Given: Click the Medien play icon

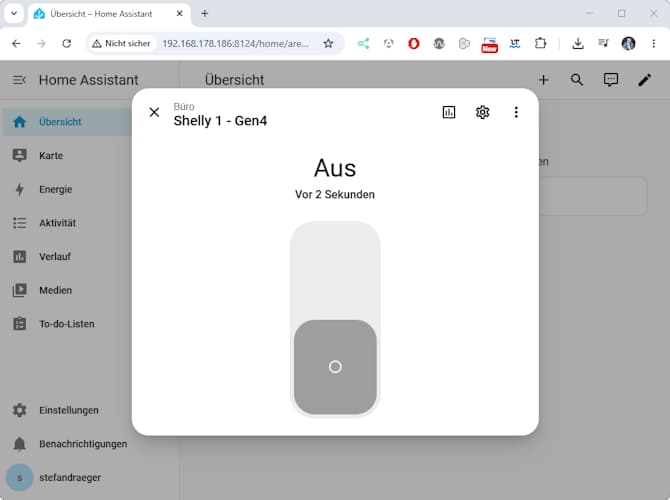Looking at the screenshot, I should click(x=19, y=291).
